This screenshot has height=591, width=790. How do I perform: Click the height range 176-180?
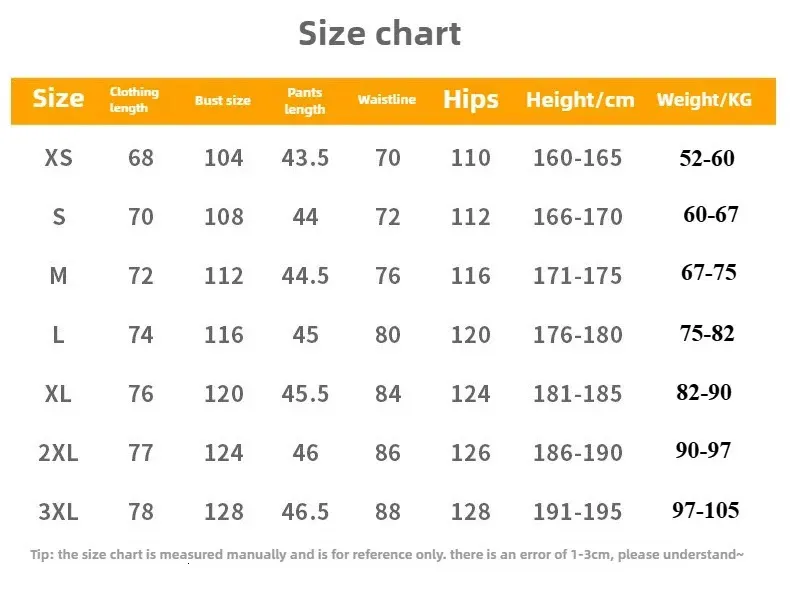[578, 334]
